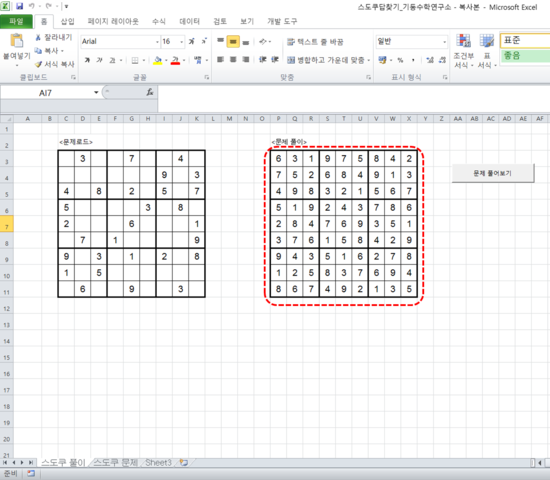Screen dimensions: 550x480
Task: Toggle align text right
Action: pos(246,60)
